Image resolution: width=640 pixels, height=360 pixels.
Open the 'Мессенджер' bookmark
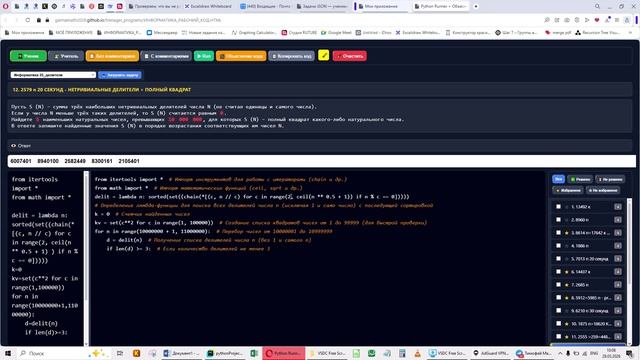point(162,33)
